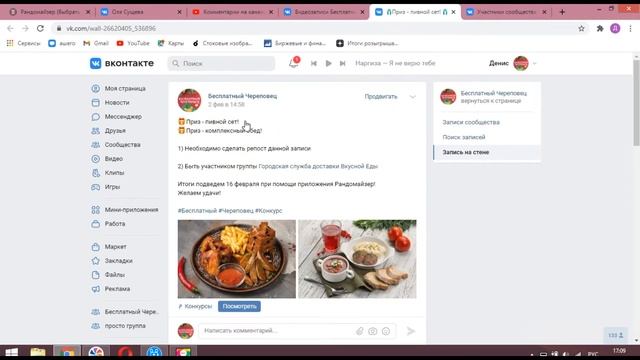This screenshot has width=640, height=360.
Task: Click the Работа briefcase icon
Action: click(96, 224)
